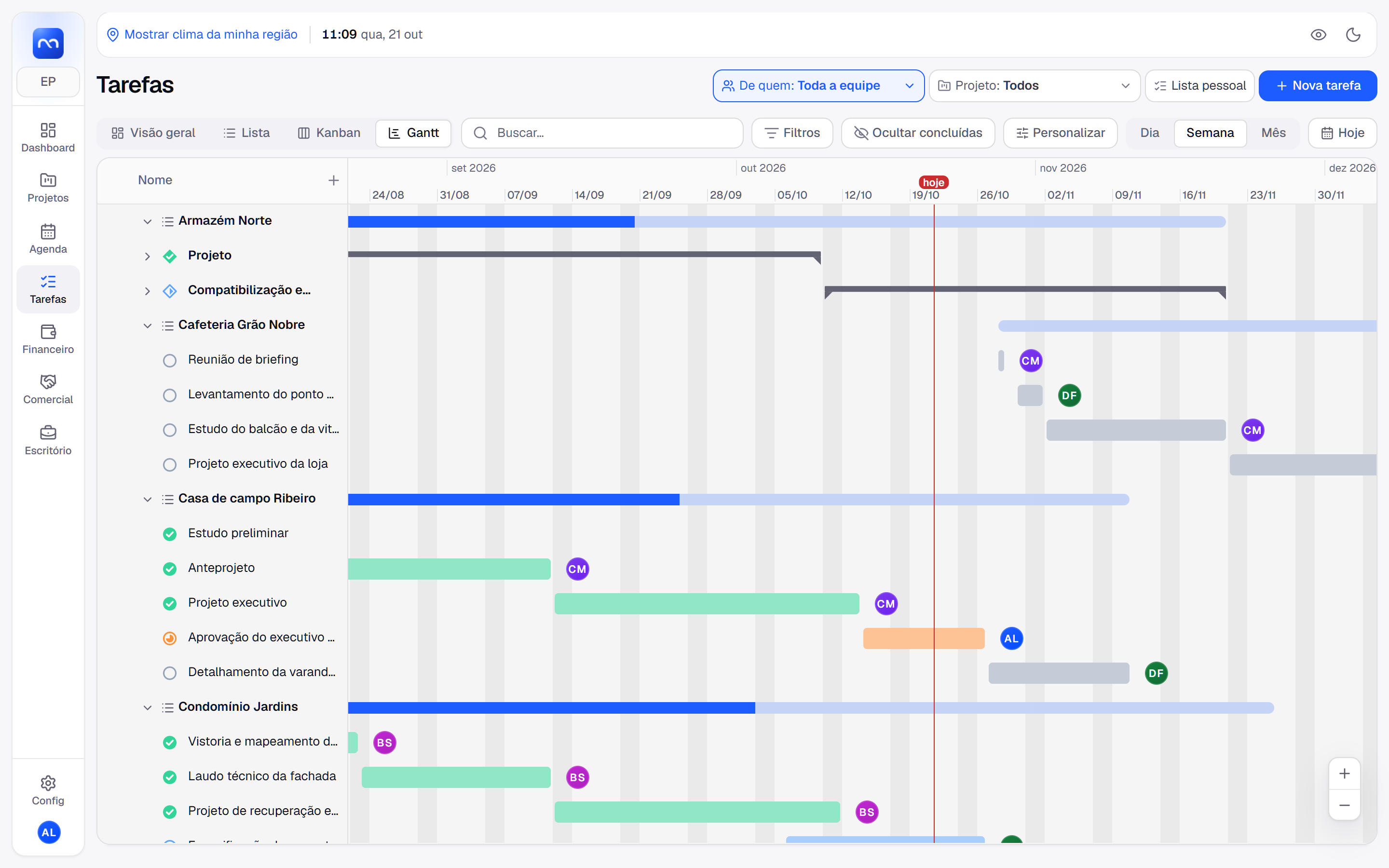Screen dimensions: 1389x868
Task: Mark Reunião de briefing as done
Action: (169, 361)
